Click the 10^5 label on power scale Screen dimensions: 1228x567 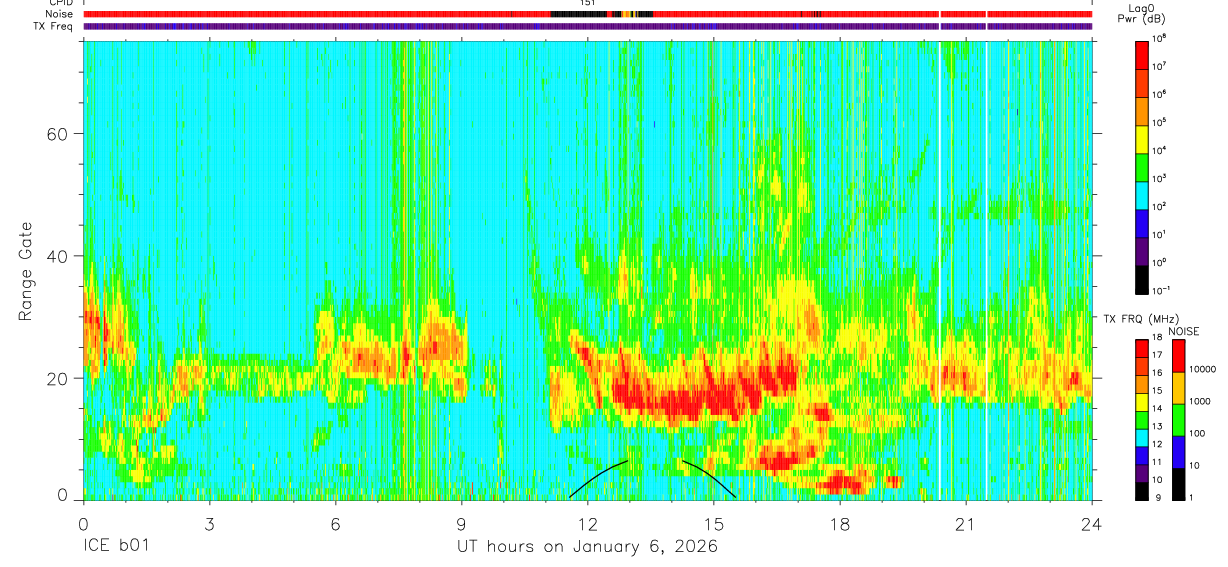1159,122
